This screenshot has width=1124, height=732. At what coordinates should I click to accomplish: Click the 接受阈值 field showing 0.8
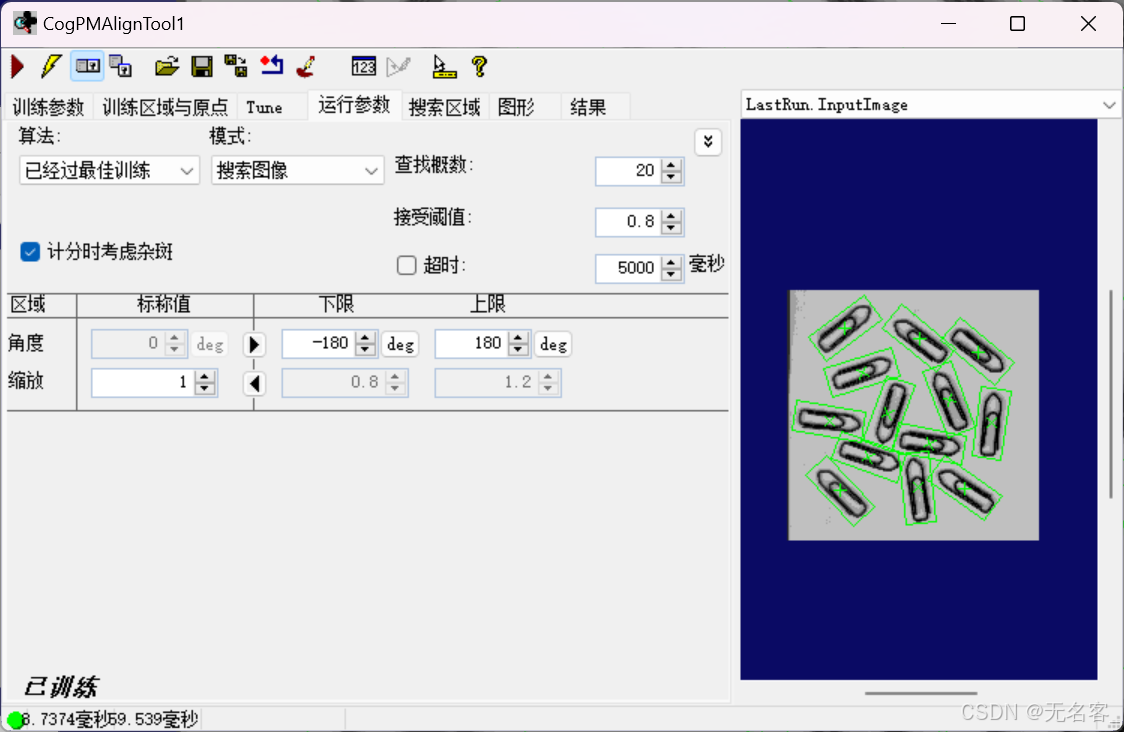point(627,222)
